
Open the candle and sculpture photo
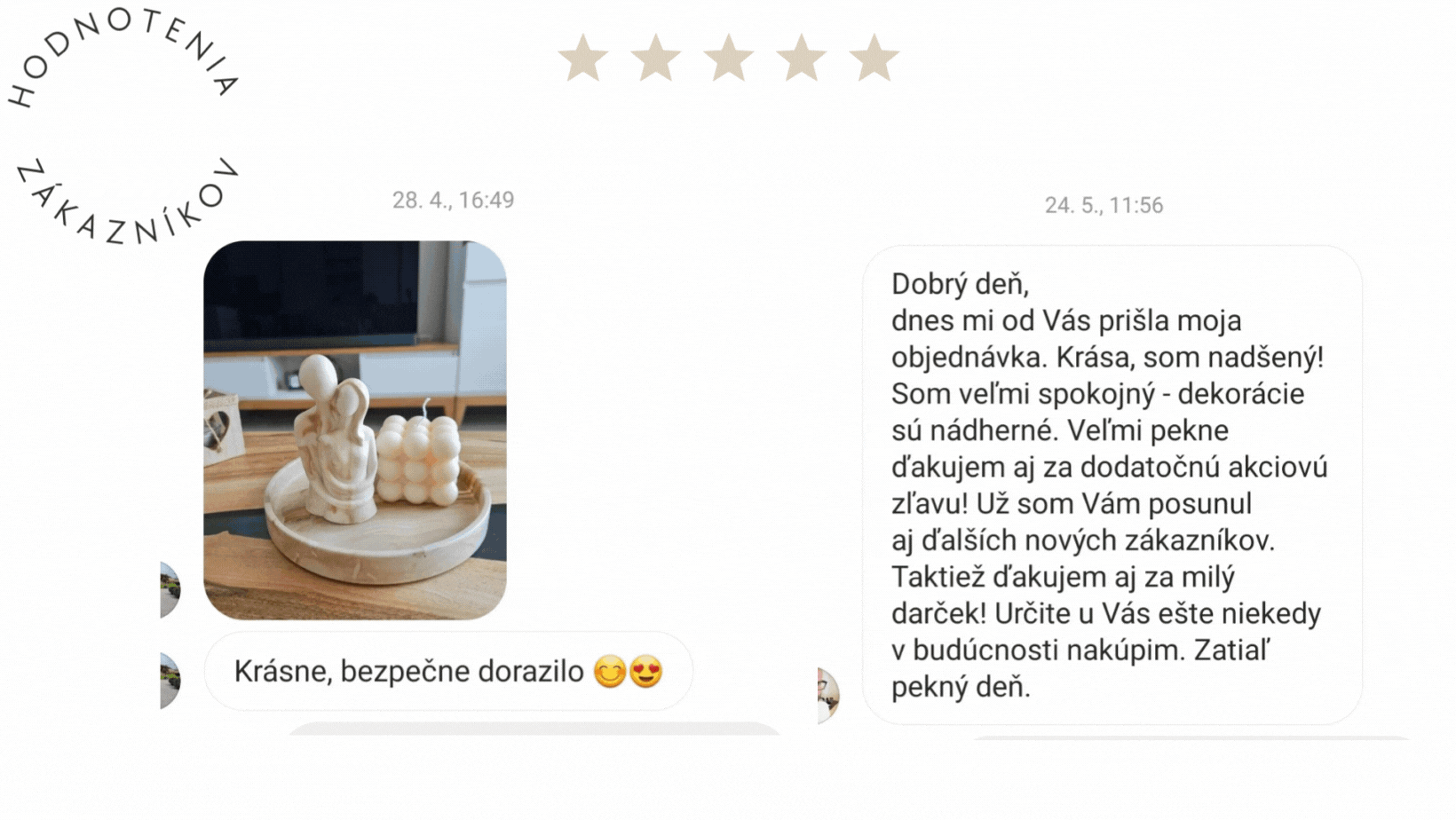click(355, 430)
